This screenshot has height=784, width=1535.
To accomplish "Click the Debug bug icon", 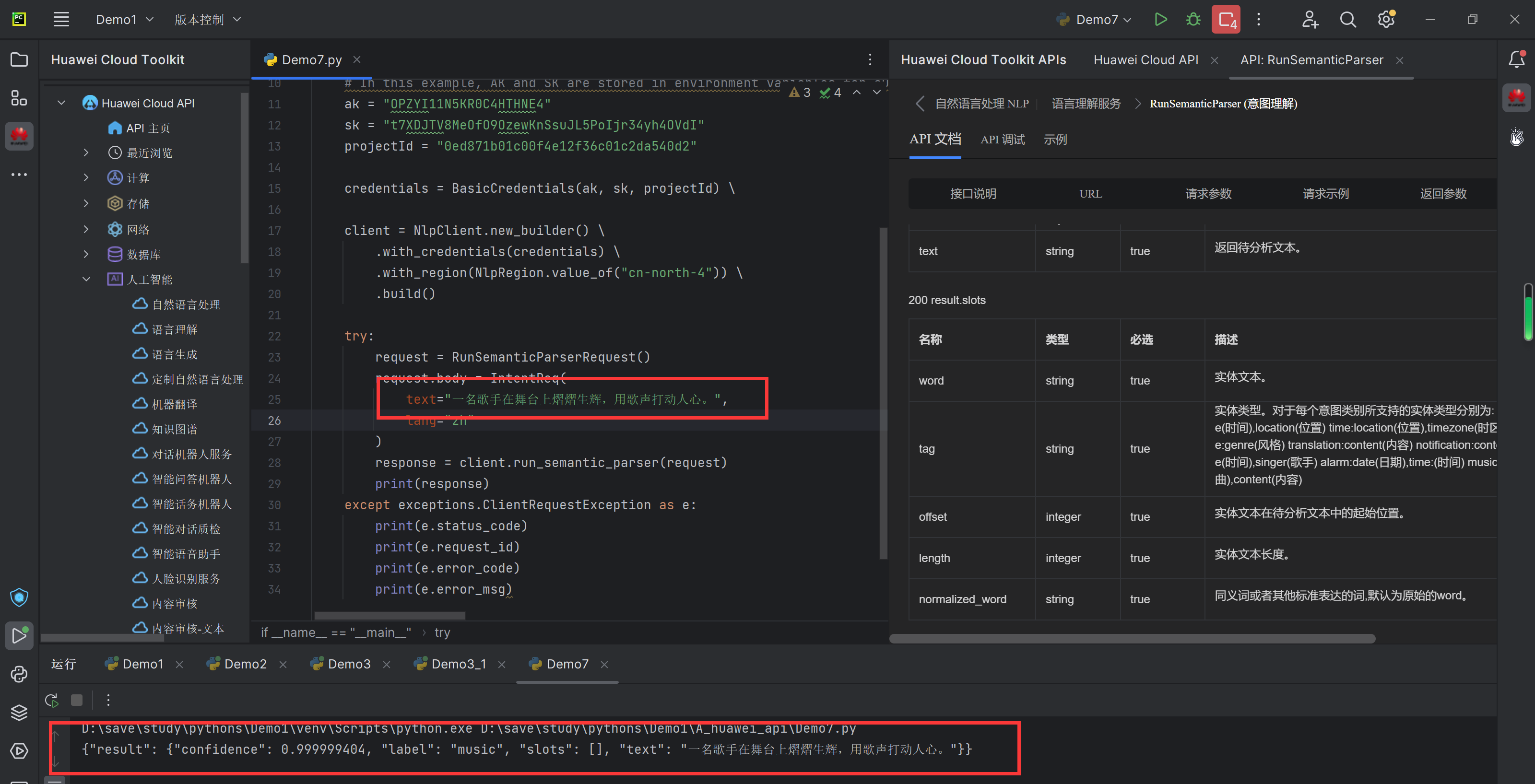I will point(1193,20).
